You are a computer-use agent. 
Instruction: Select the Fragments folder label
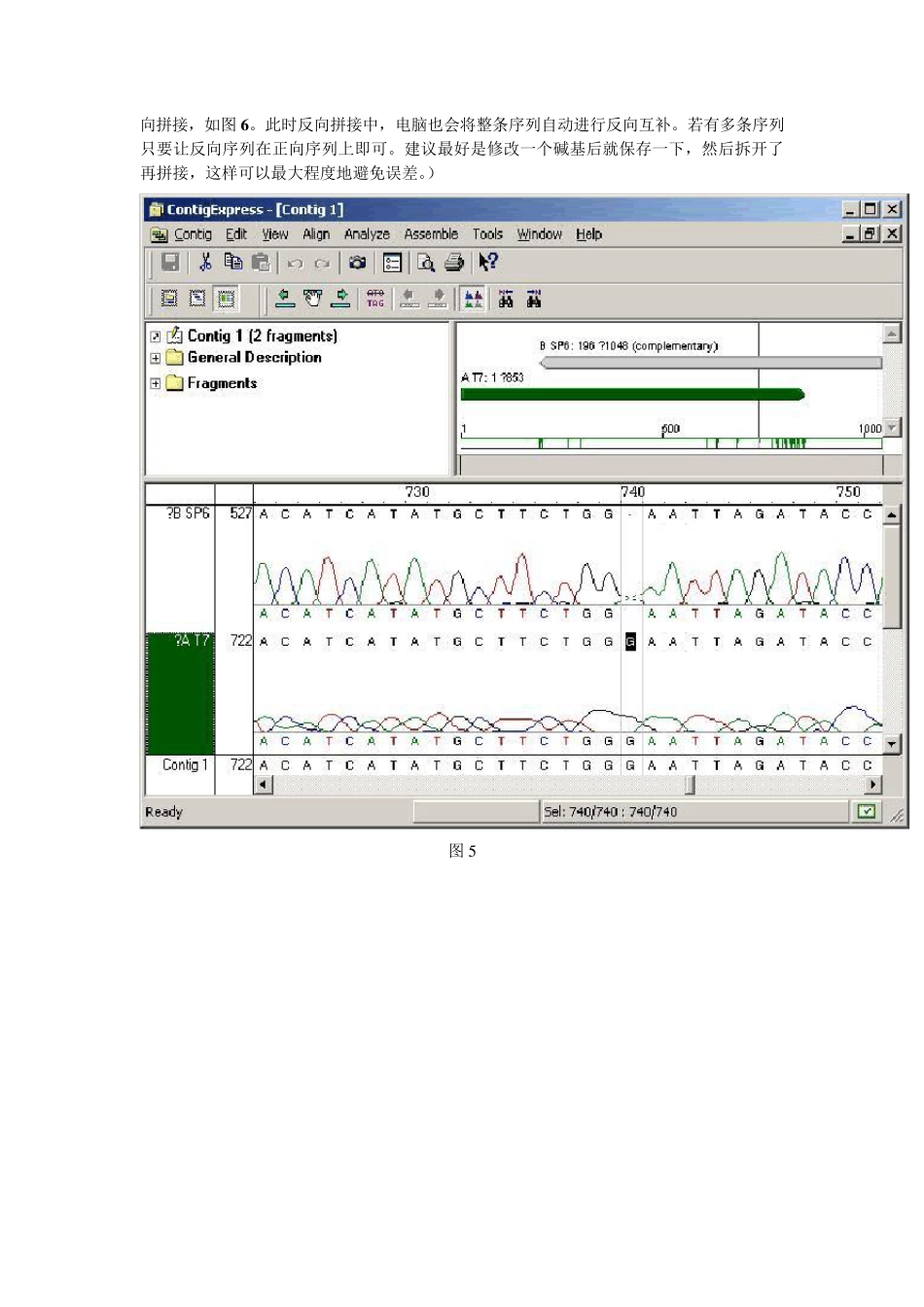click(x=223, y=383)
